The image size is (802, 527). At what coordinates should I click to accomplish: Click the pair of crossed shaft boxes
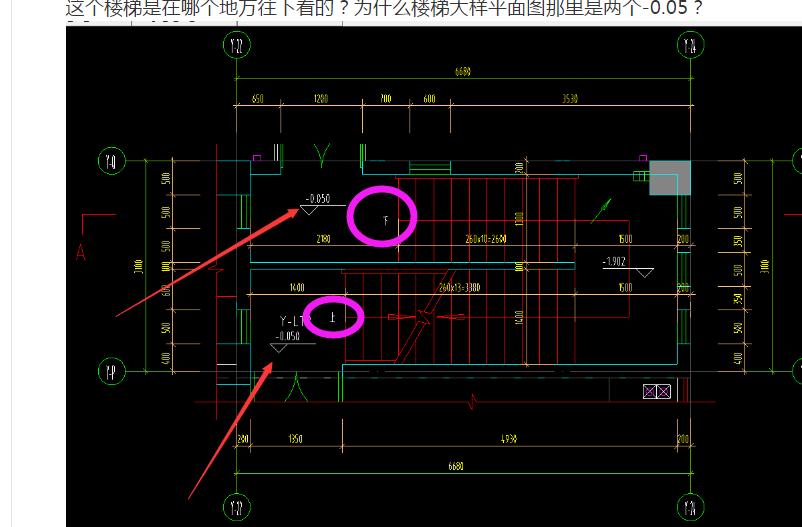click(657, 392)
